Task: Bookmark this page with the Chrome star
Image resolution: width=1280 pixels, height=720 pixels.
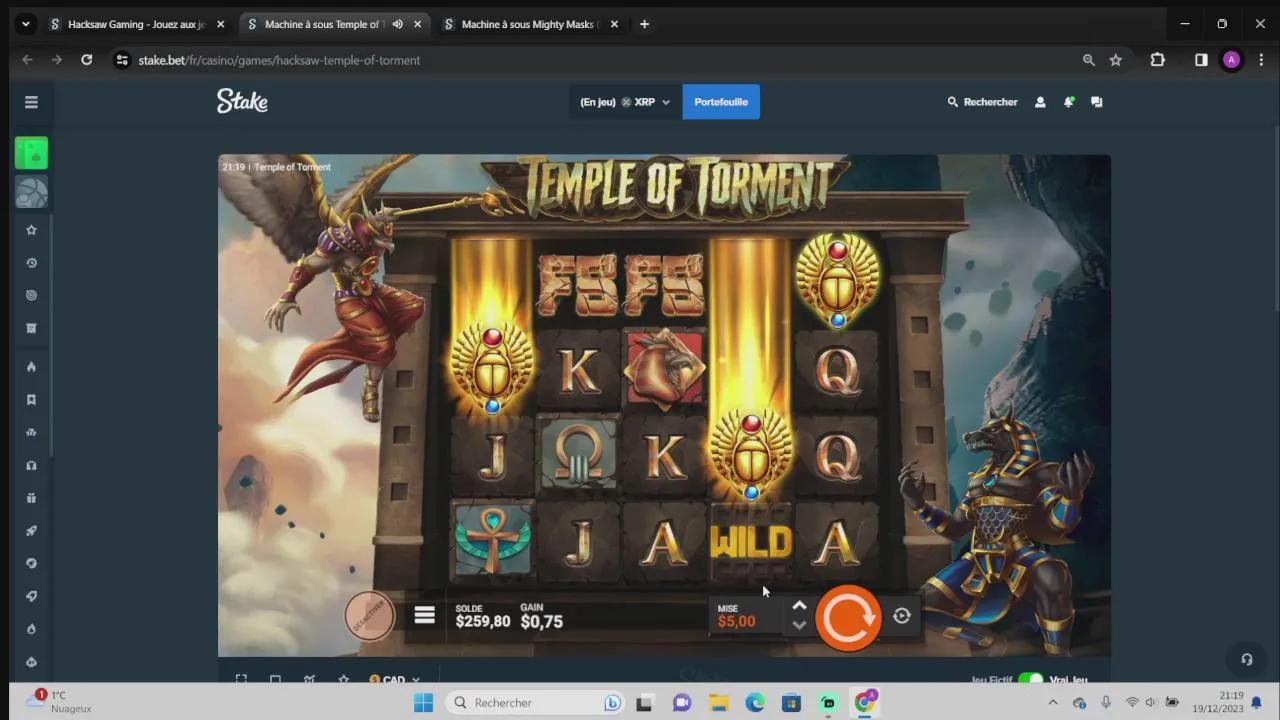Action: point(1116,60)
